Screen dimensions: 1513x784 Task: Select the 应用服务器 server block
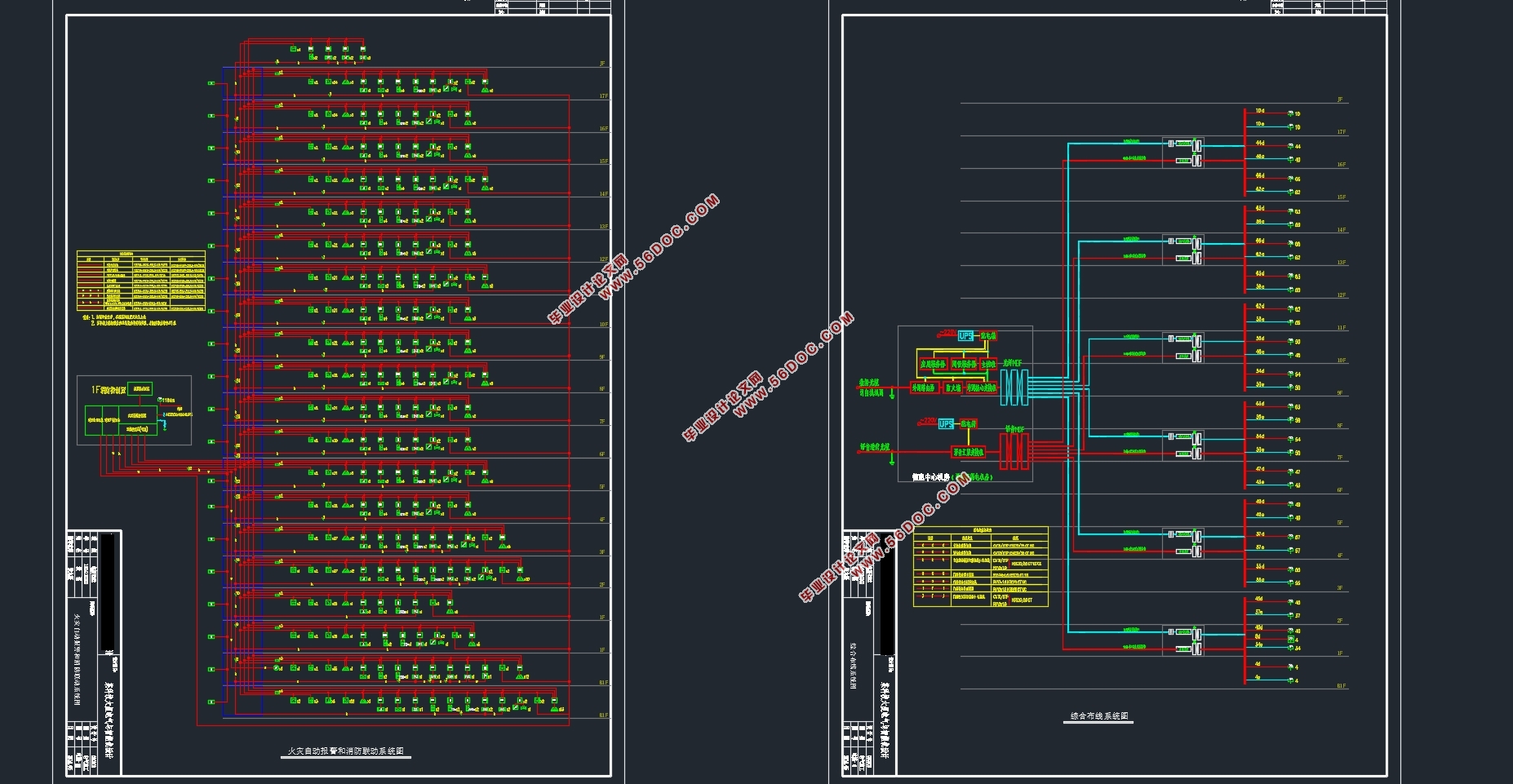[933, 364]
